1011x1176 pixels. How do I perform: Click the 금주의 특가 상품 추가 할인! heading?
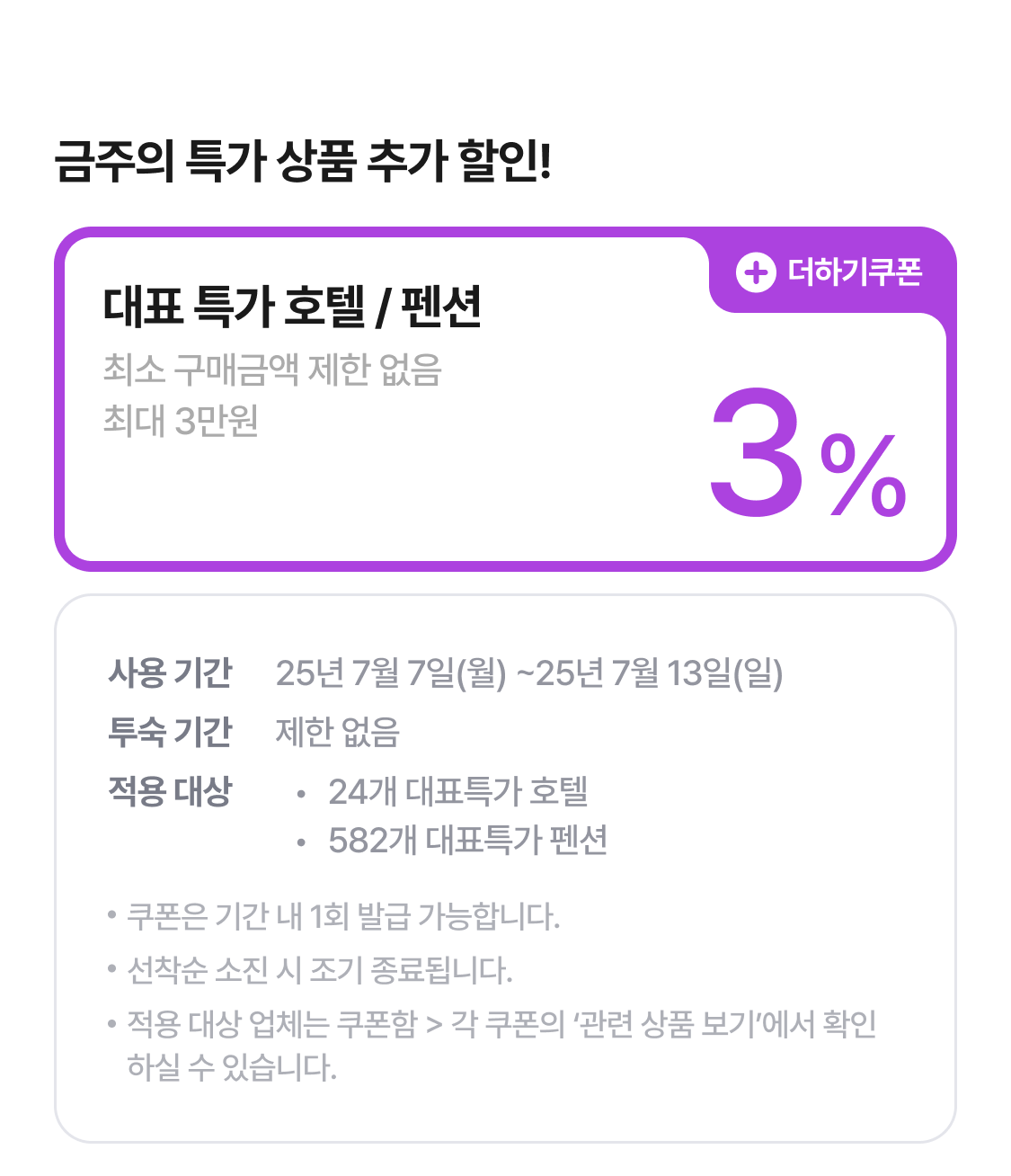click(x=302, y=162)
